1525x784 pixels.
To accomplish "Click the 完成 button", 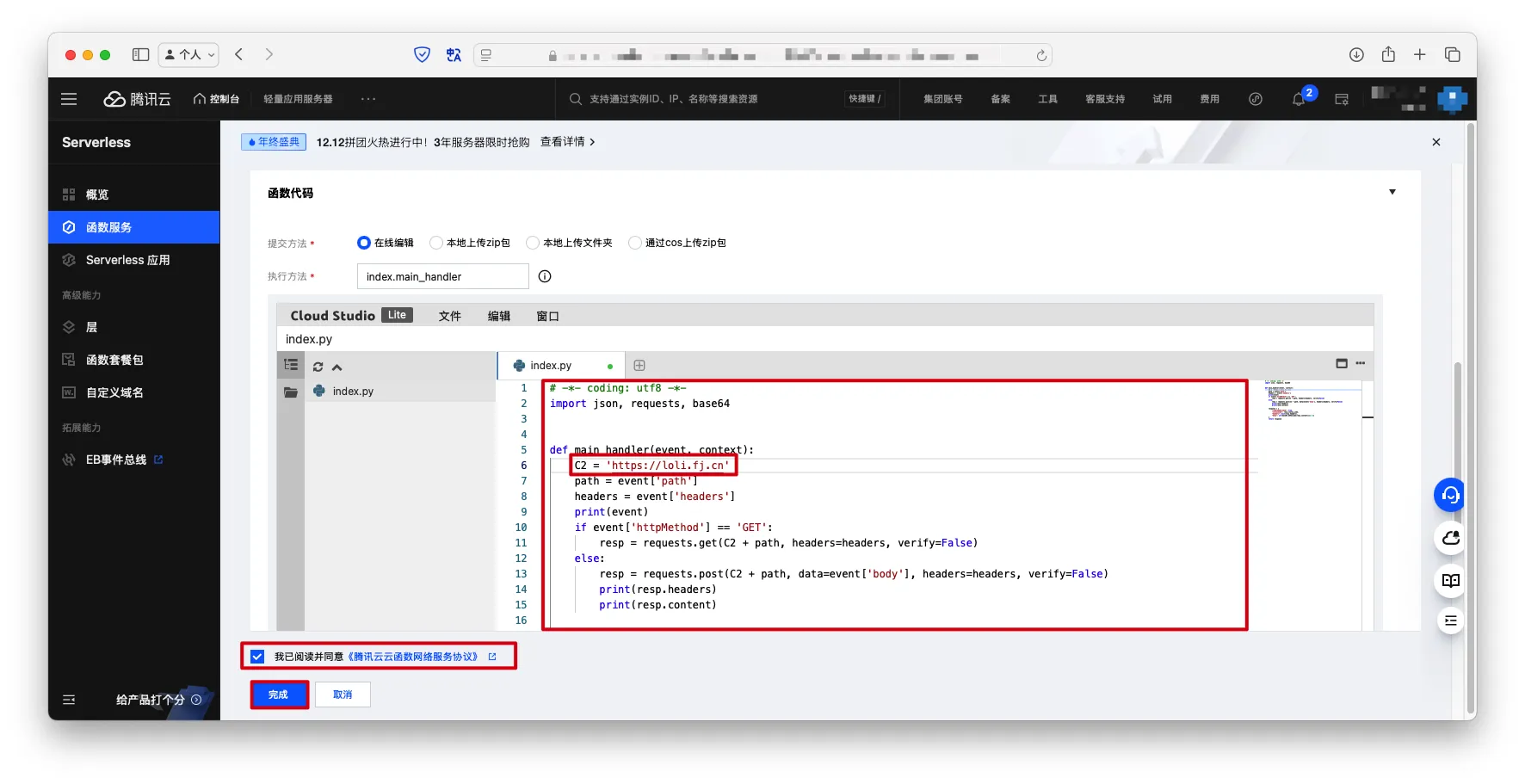I will click(279, 694).
